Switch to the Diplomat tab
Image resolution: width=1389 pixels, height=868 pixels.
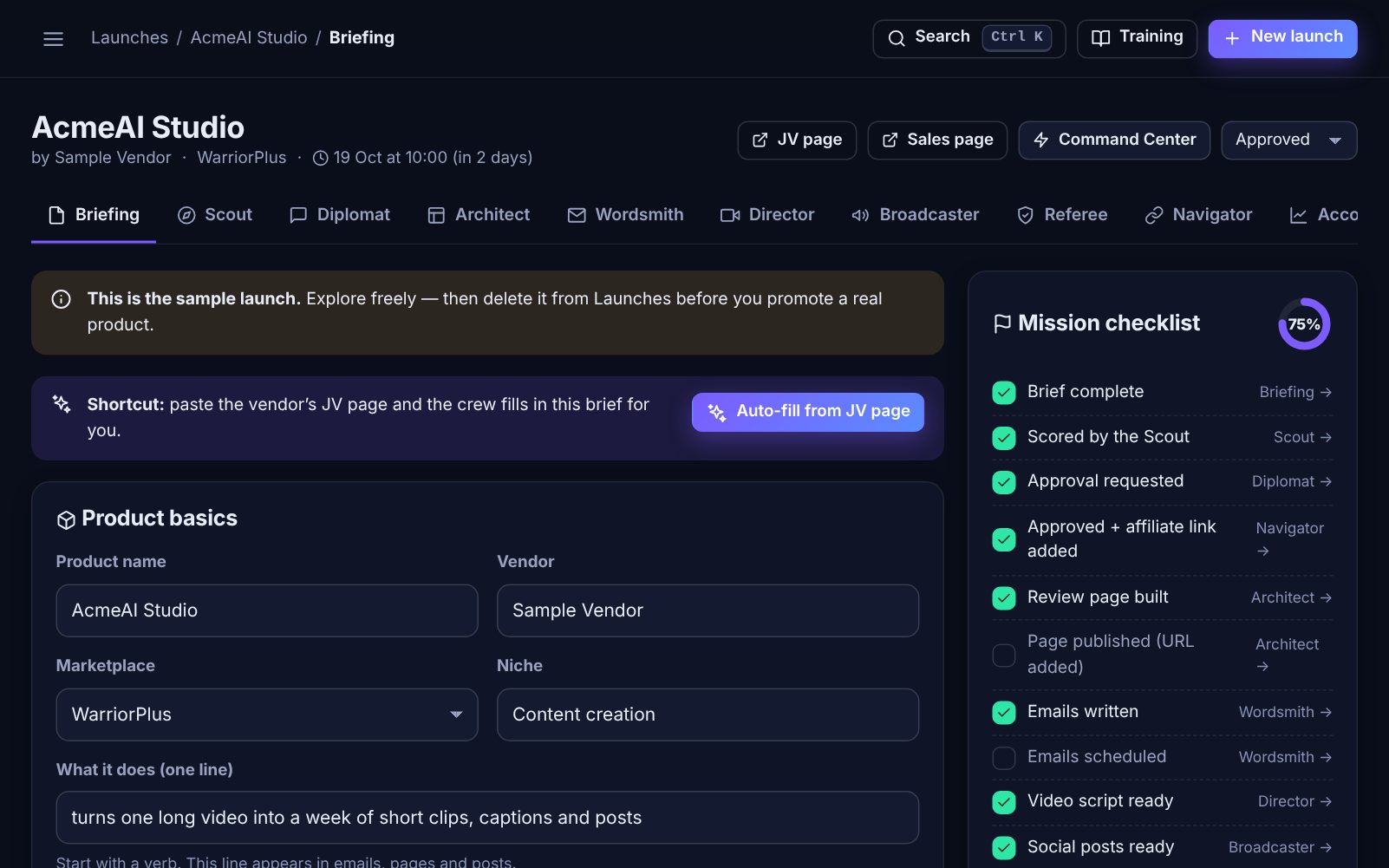340,215
